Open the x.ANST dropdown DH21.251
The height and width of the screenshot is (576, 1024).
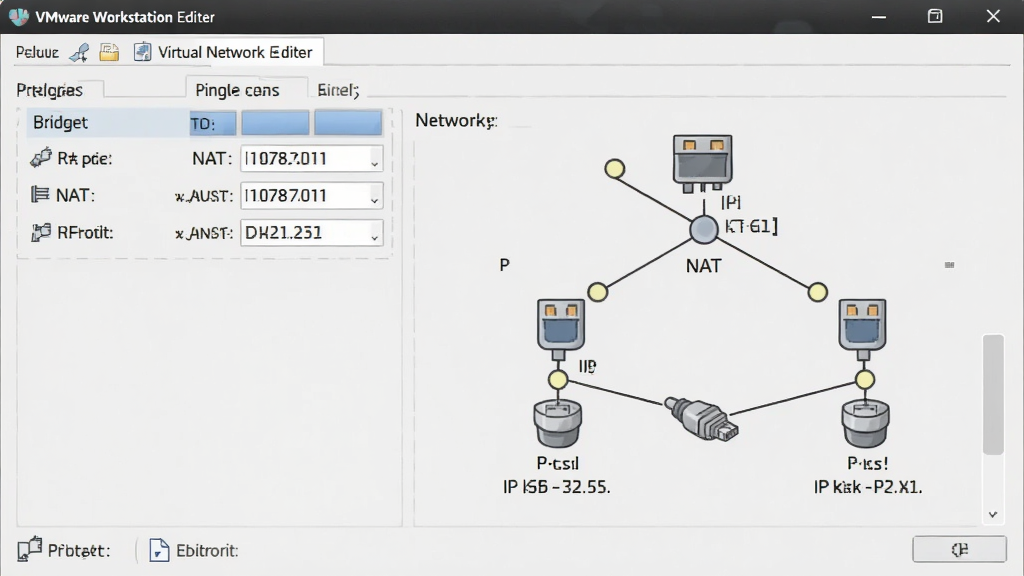pos(312,232)
